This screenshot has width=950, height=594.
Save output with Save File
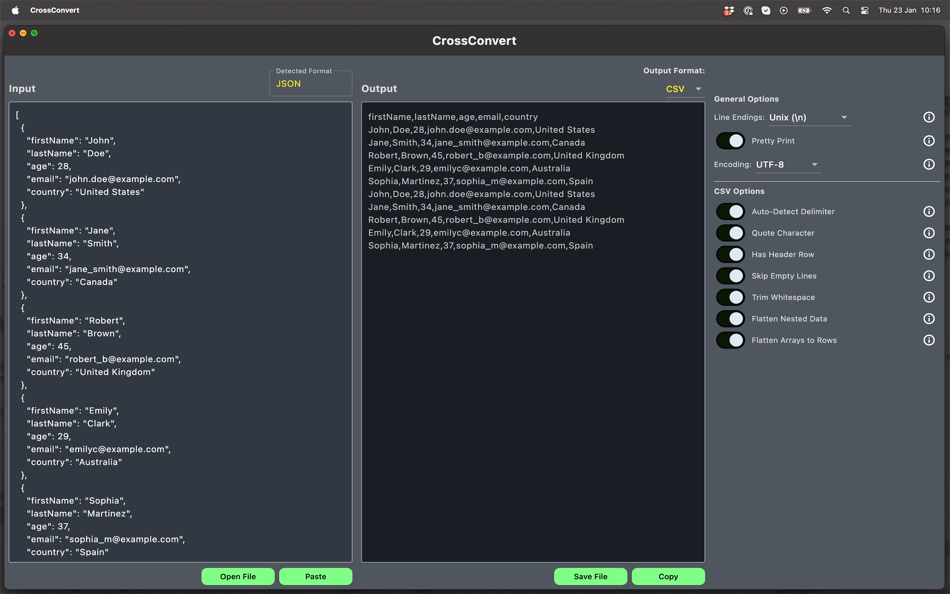590,576
